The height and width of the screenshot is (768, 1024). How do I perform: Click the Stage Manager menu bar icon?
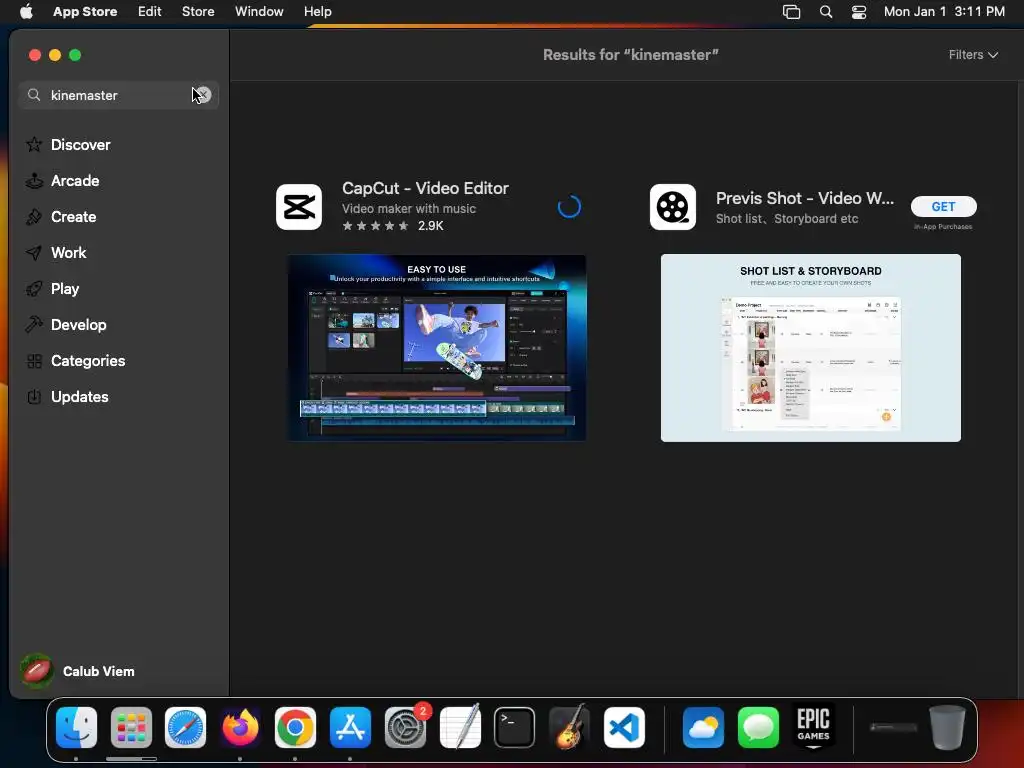[792, 12]
